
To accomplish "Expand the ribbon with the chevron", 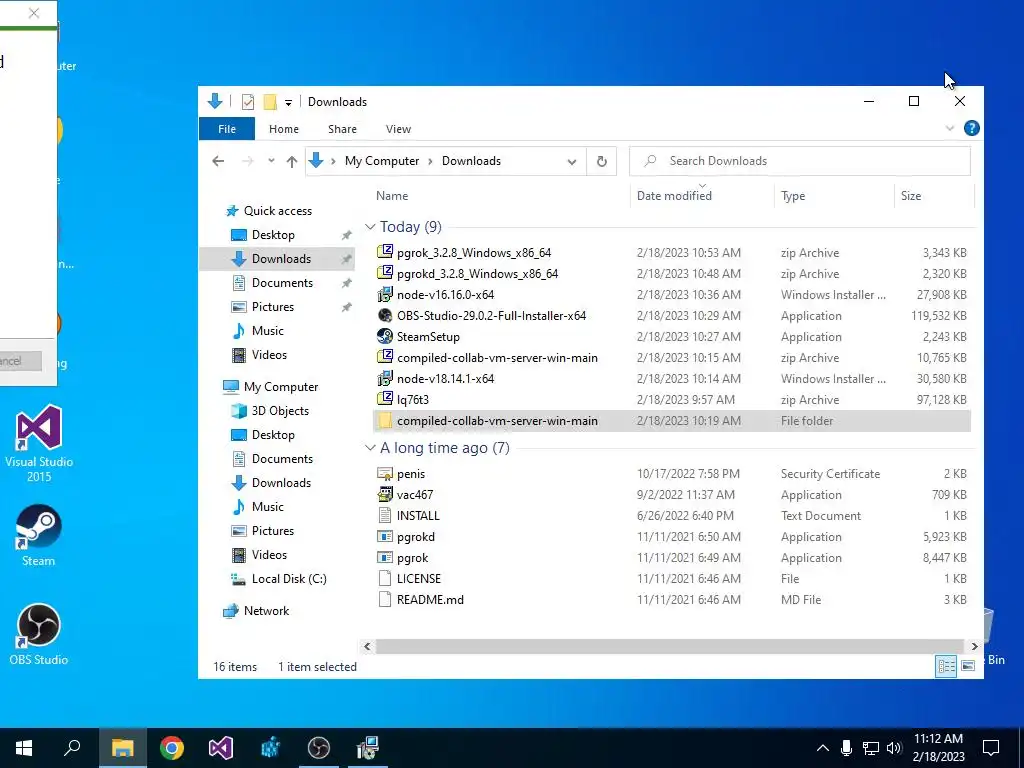I will [x=950, y=129].
